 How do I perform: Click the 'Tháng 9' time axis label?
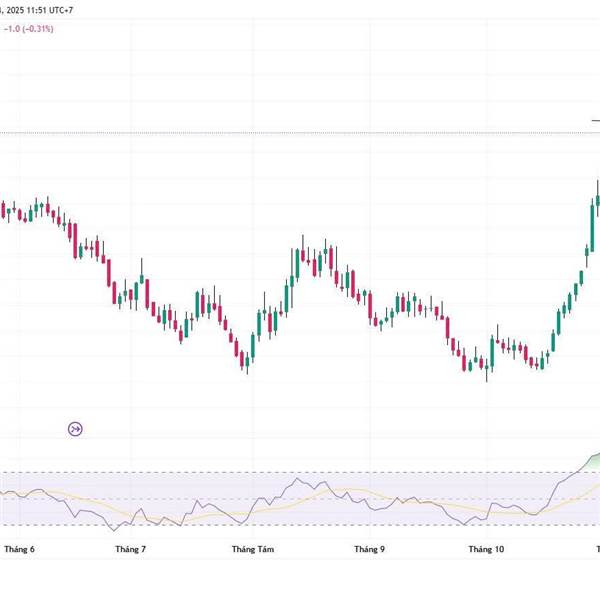click(x=370, y=549)
